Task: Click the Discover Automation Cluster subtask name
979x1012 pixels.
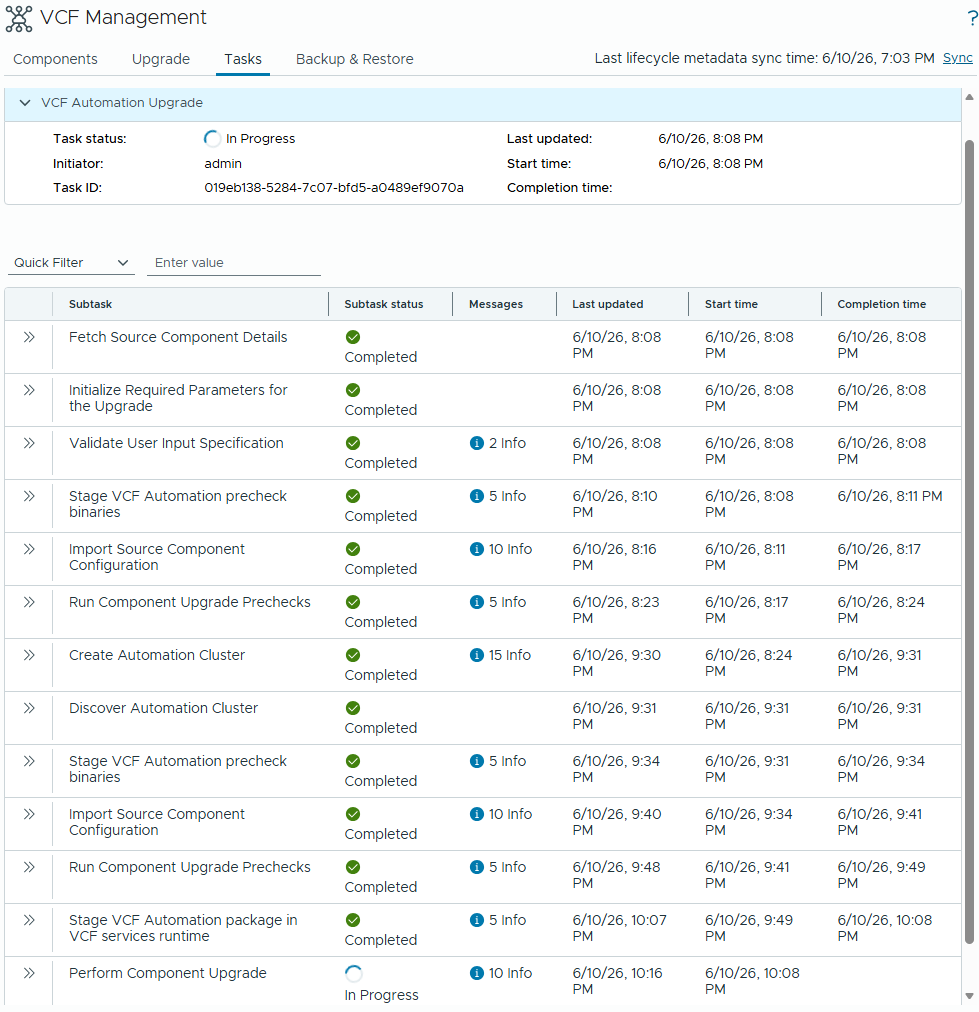Action: [163, 708]
